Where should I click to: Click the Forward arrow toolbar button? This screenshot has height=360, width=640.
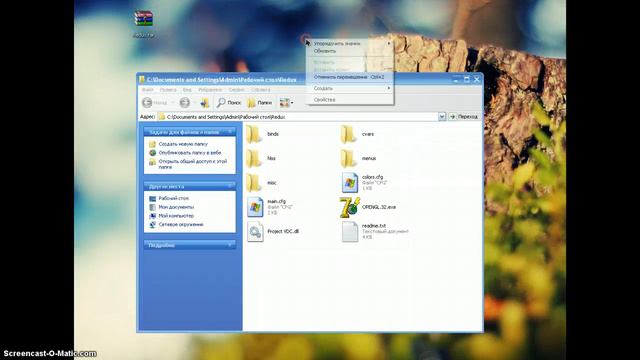pos(184,103)
